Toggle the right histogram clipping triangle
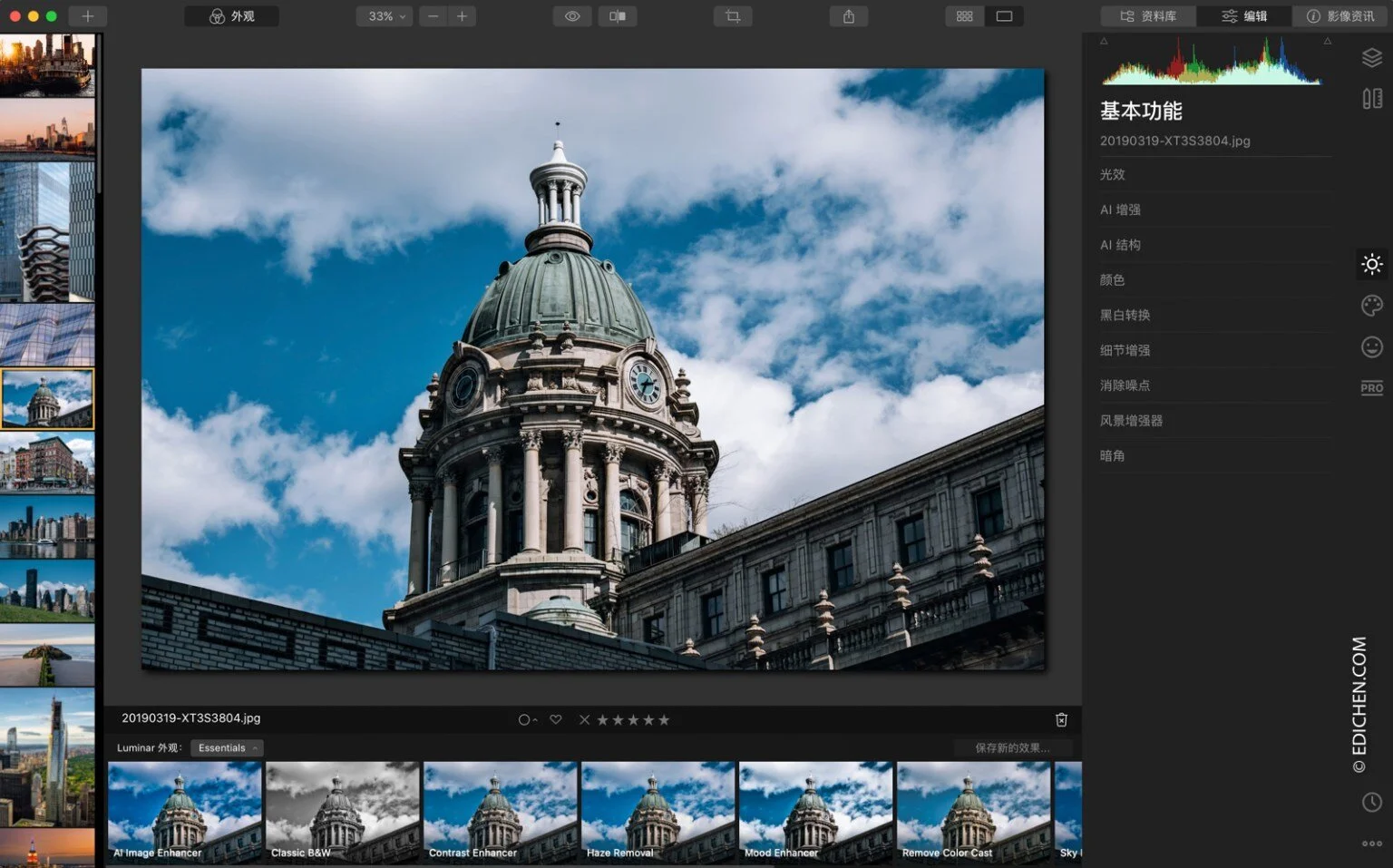The width and height of the screenshot is (1393, 868). coord(1327,41)
